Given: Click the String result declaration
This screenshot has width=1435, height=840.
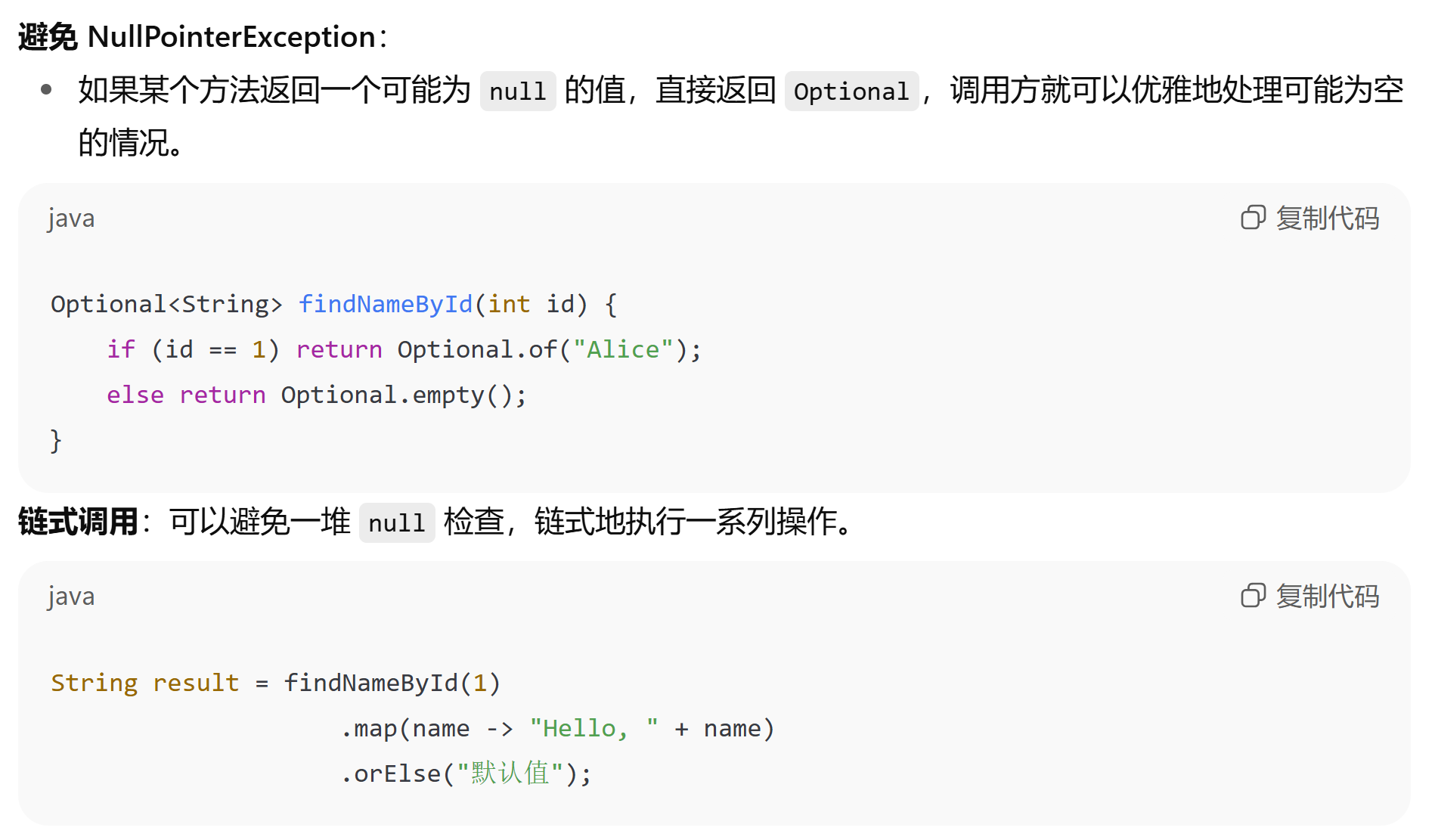Looking at the screenshot, I should 144,683.
